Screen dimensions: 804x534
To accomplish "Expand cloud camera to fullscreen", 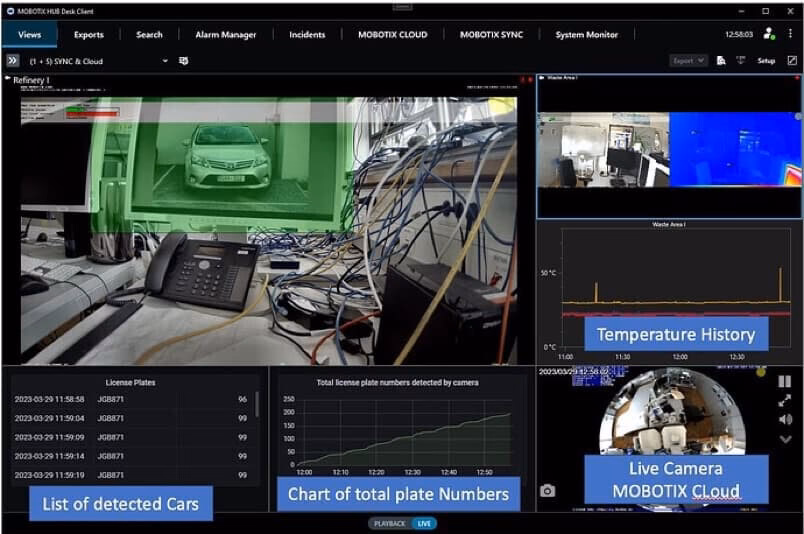I will tap(785, 400).
